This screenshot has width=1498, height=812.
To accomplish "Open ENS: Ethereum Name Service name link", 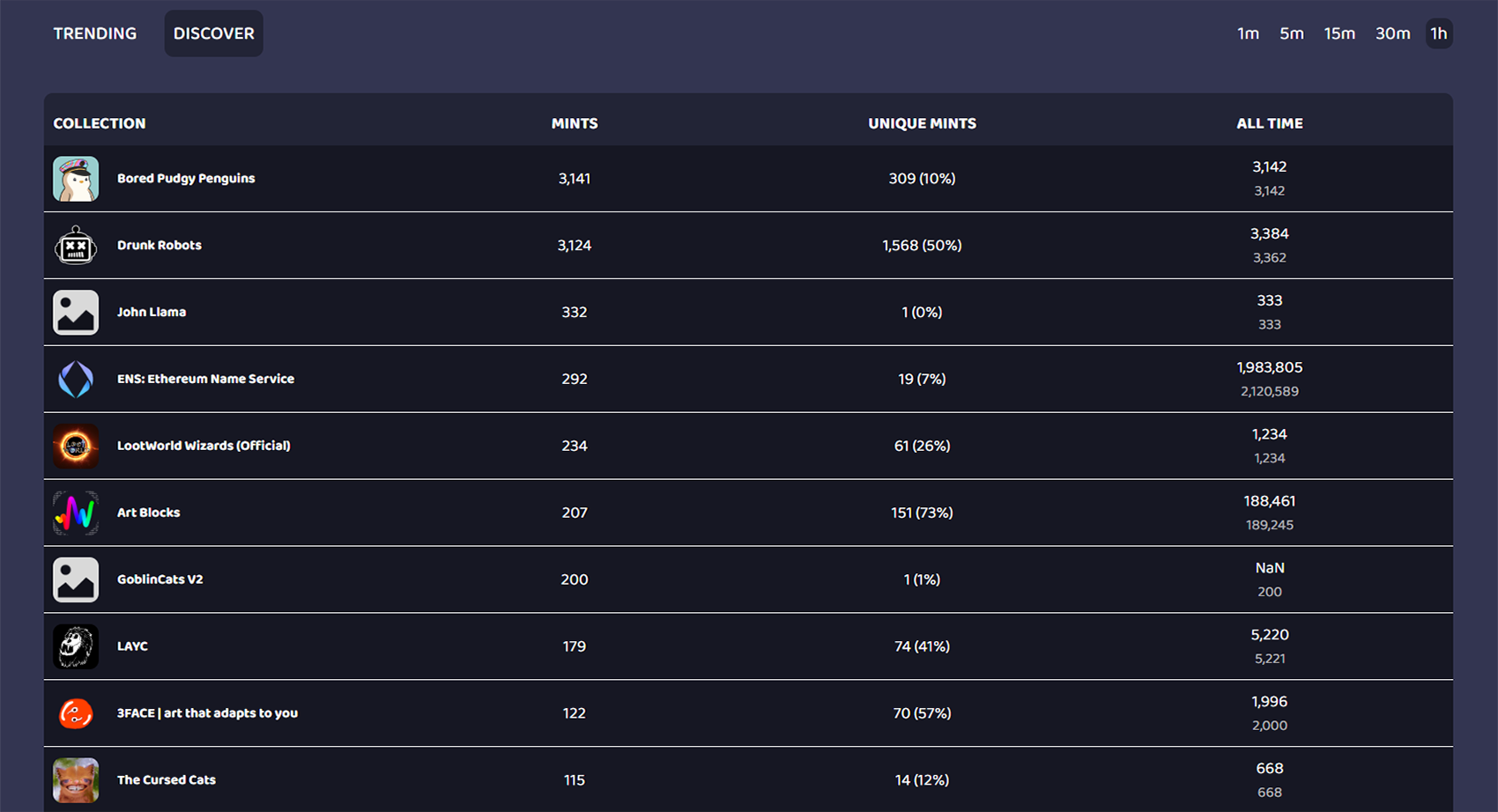I will click(x=206, y=379).
